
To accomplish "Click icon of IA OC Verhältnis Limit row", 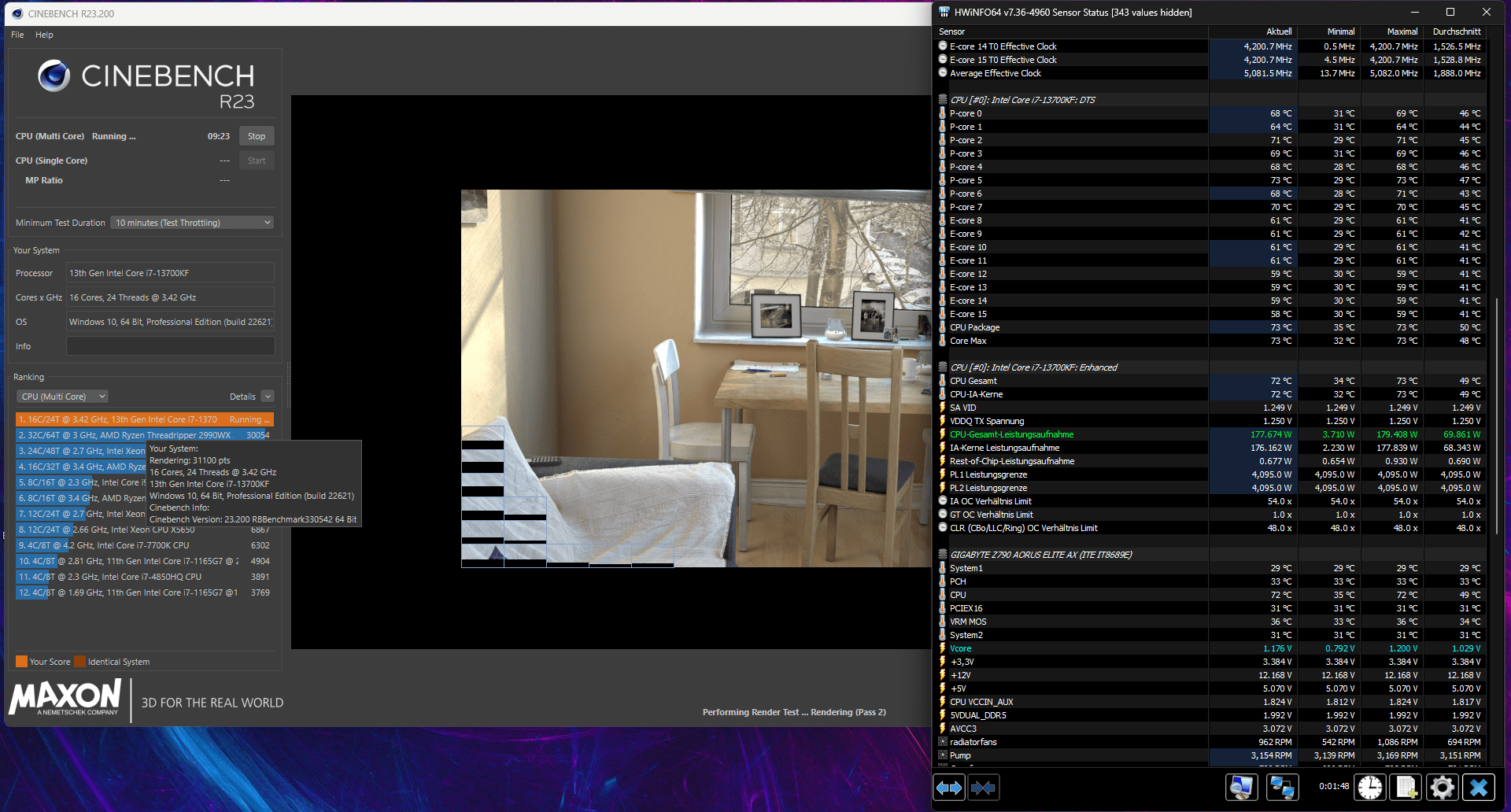I will click(943, 501).
